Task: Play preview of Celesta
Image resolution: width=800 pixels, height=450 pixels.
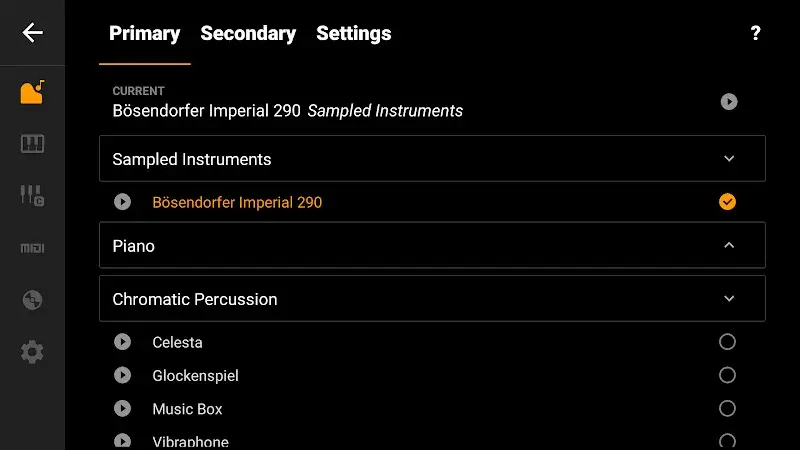Action: [x=123, y=342]
